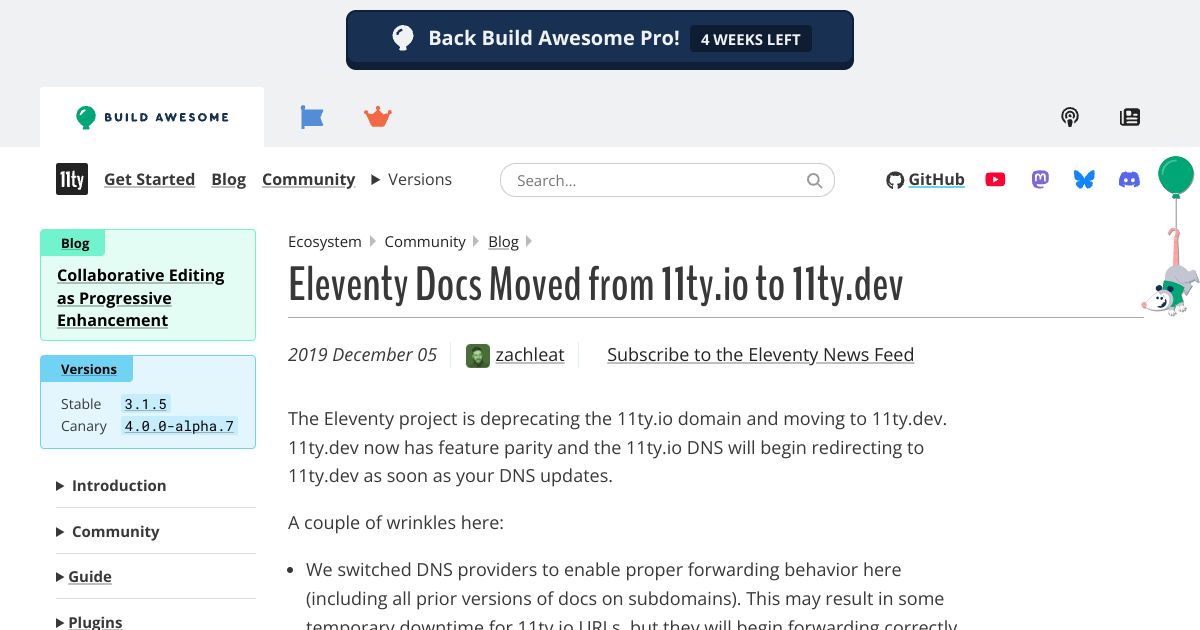Click the orange crown icon
Screen dimensions: 1200x630
click(377, 117)
